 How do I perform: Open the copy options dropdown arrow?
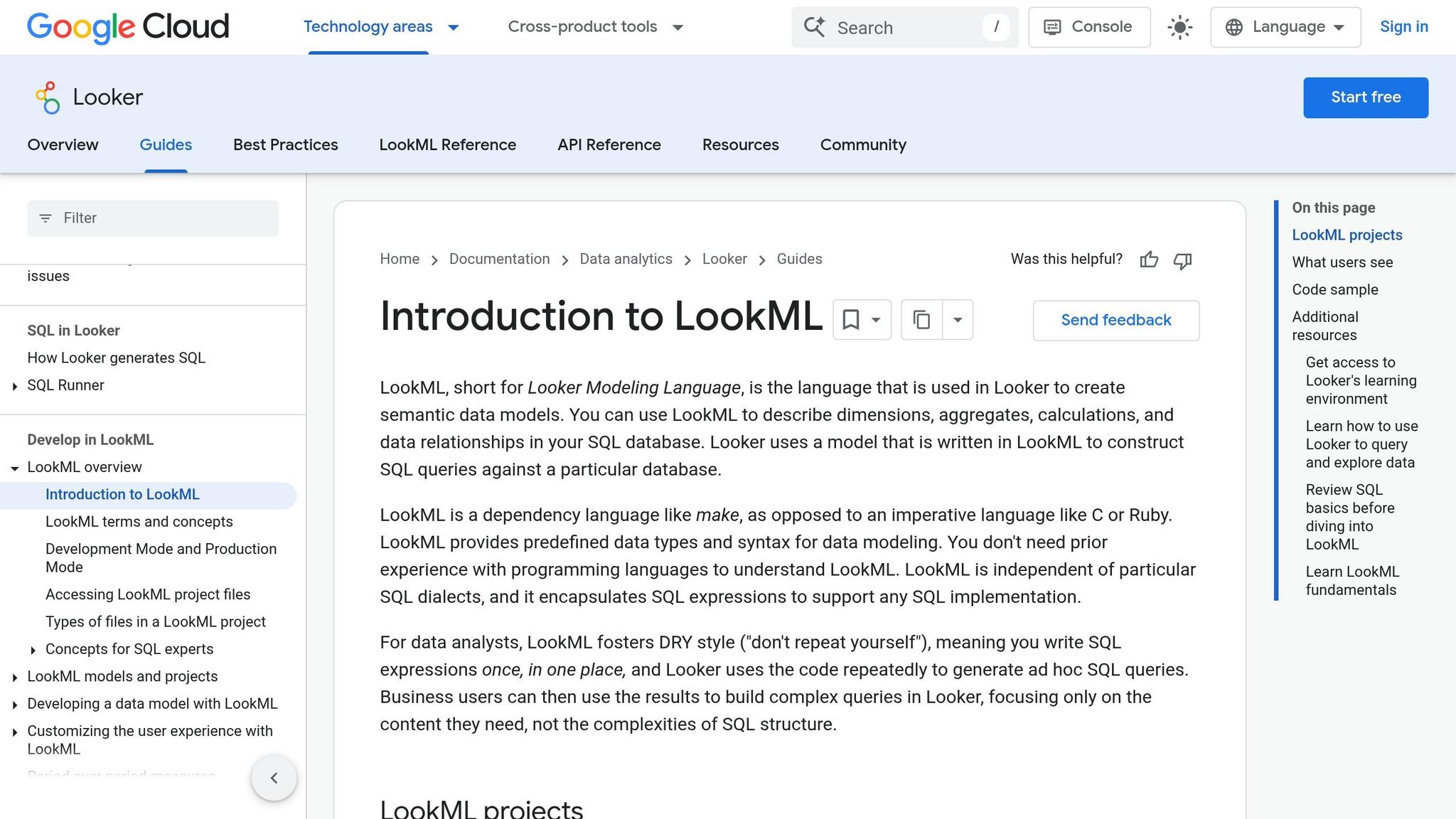click(958, 320)
